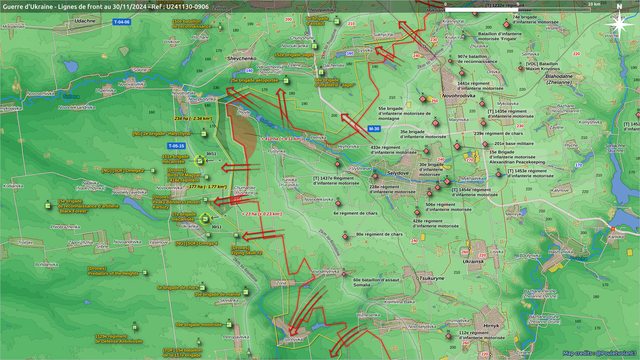Click the 60e bataillon d'assaut Somalia marker
The width and height of the screenshot is (640, 360).
tap(344, 274)
